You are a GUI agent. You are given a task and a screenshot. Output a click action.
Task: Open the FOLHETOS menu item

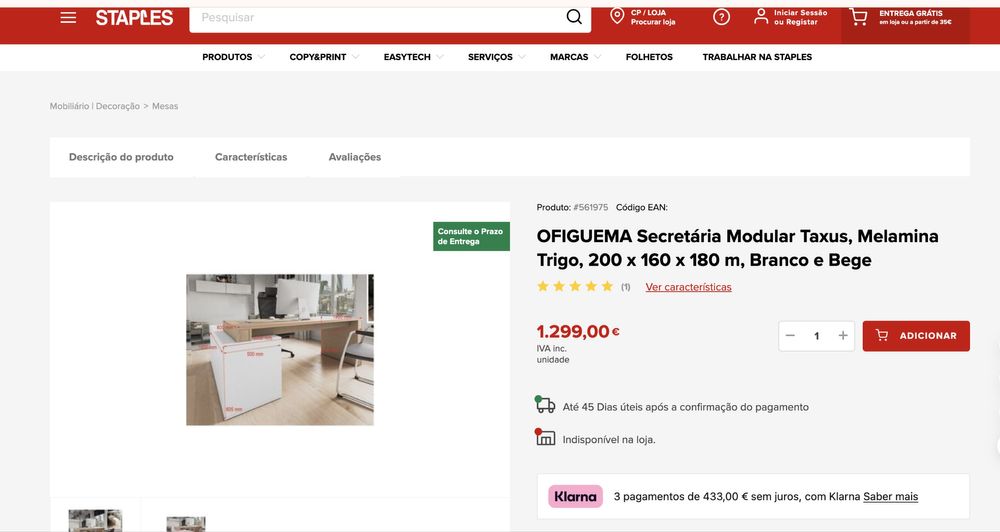(x=649, y=57)
